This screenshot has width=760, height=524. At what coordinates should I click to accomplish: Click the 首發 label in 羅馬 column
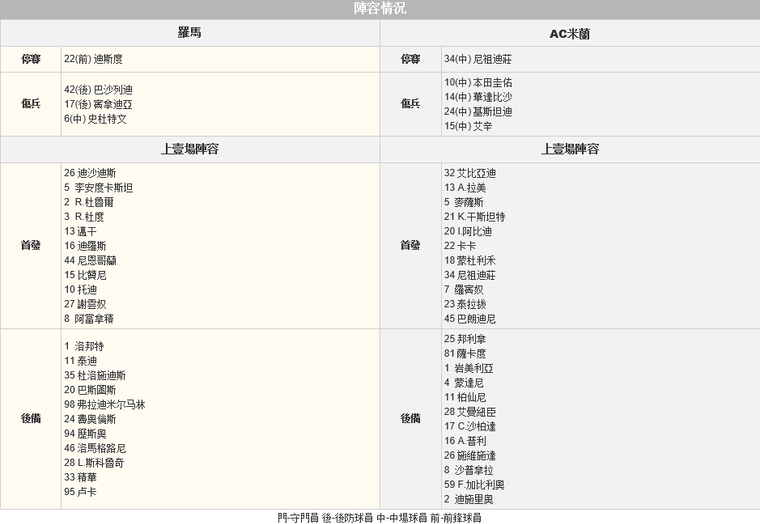click(31, 245)
